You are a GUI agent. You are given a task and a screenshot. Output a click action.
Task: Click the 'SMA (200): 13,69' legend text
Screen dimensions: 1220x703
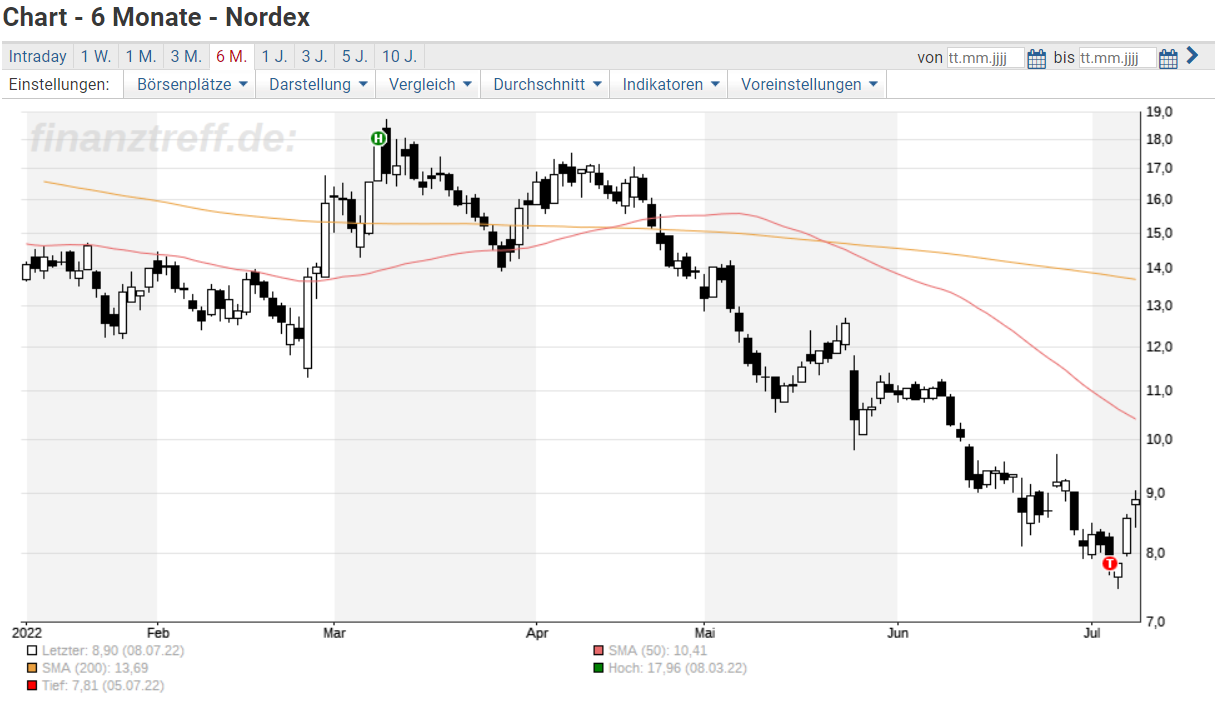tap(95, 668)
